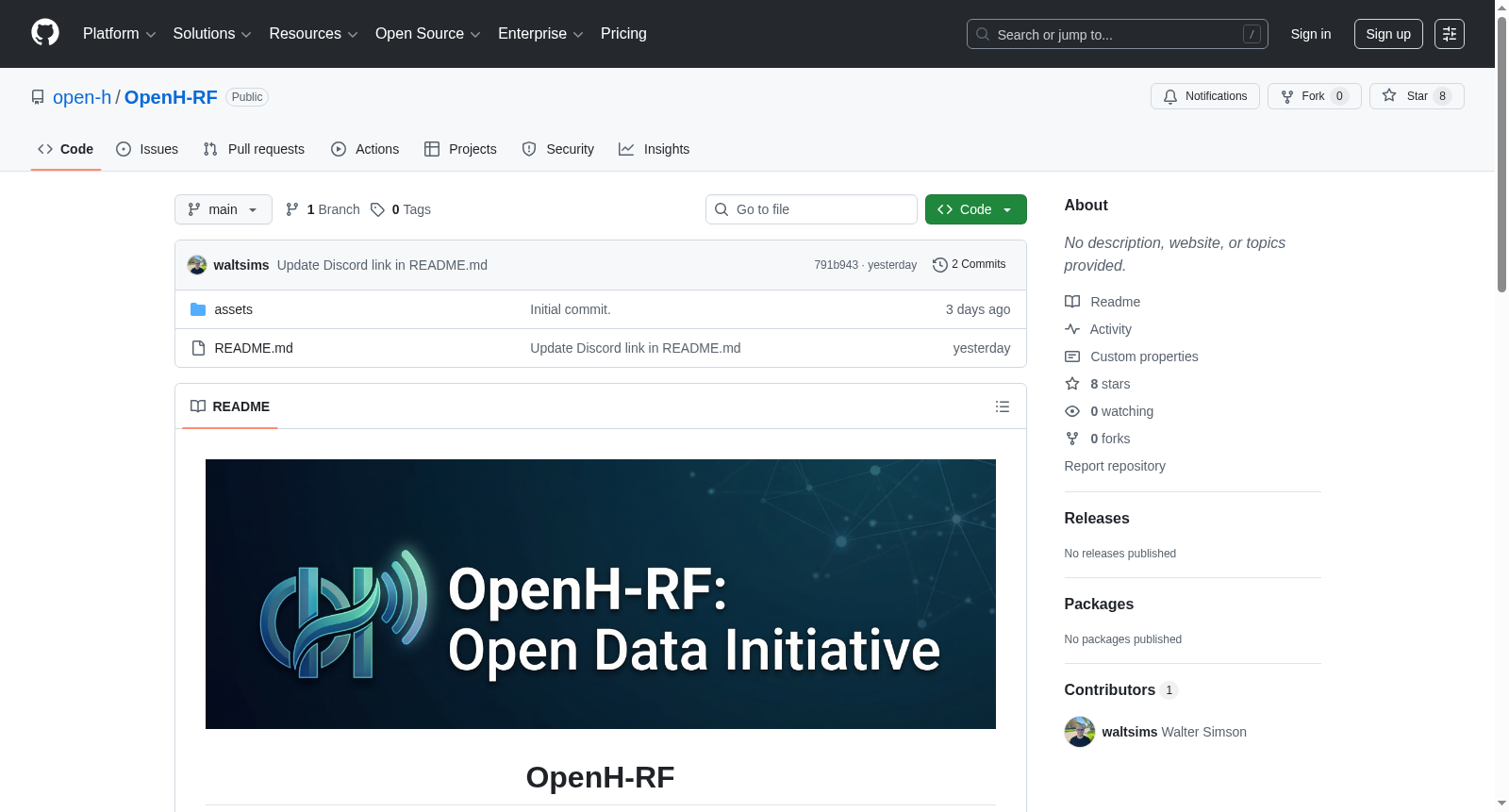Go to the Pricing page
The image size is (1509, 812).
pyautogui.click(x=623, y=34)
